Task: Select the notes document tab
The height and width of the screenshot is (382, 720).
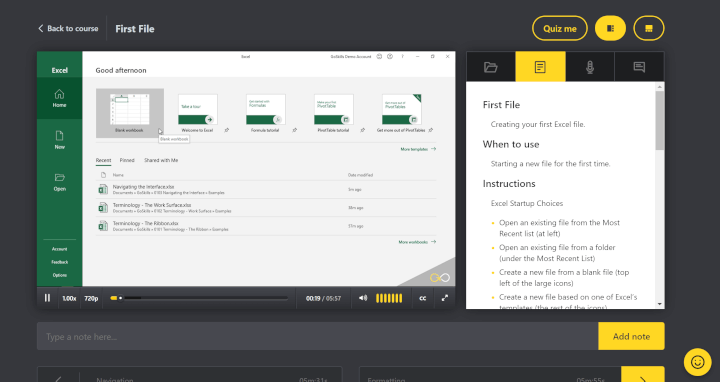Action: (540, 67)
